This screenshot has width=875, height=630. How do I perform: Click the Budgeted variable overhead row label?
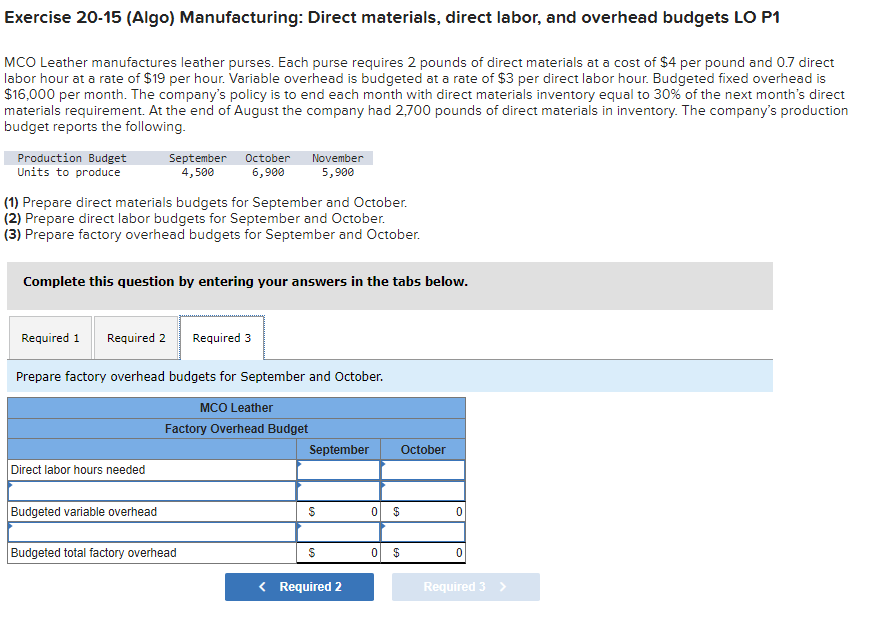84,512
